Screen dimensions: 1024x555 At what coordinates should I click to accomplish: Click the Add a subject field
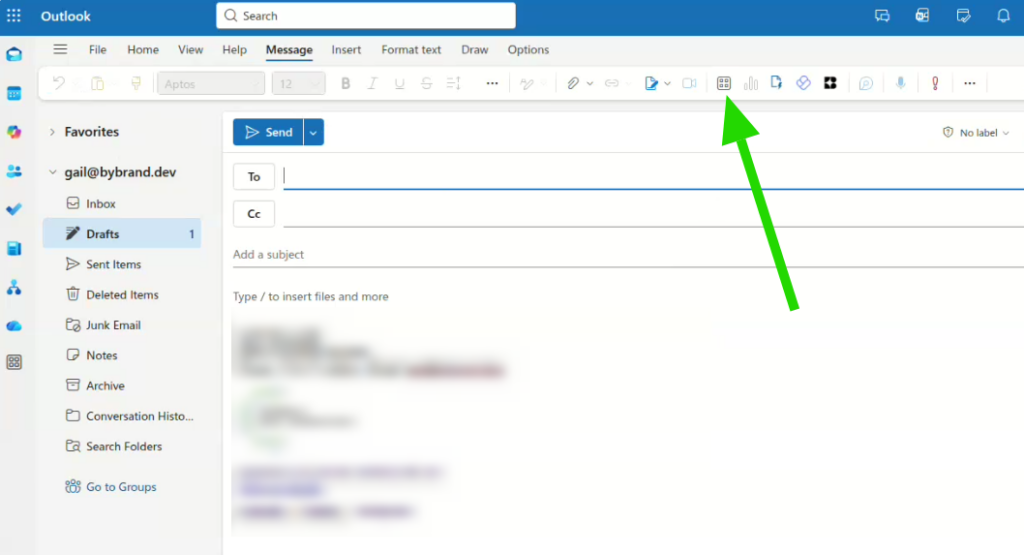628,255
